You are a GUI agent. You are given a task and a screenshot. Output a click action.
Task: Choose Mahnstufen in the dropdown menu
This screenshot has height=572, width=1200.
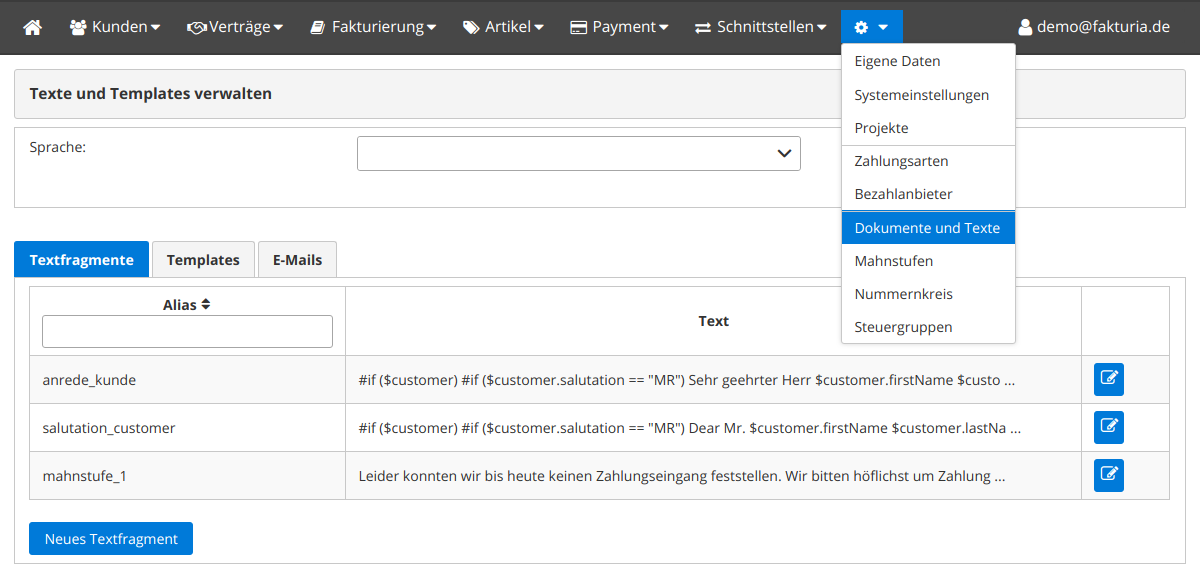(893, 261)
